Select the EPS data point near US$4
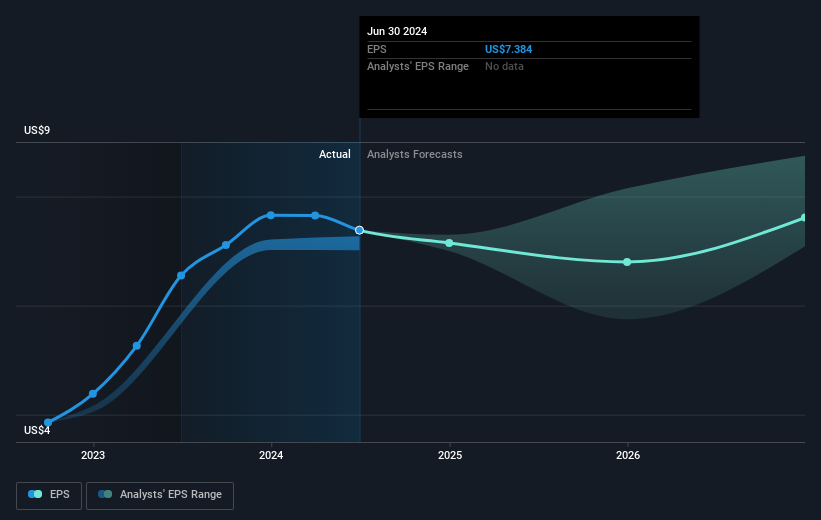Screen dimensions: 821x520 point(48,423)
